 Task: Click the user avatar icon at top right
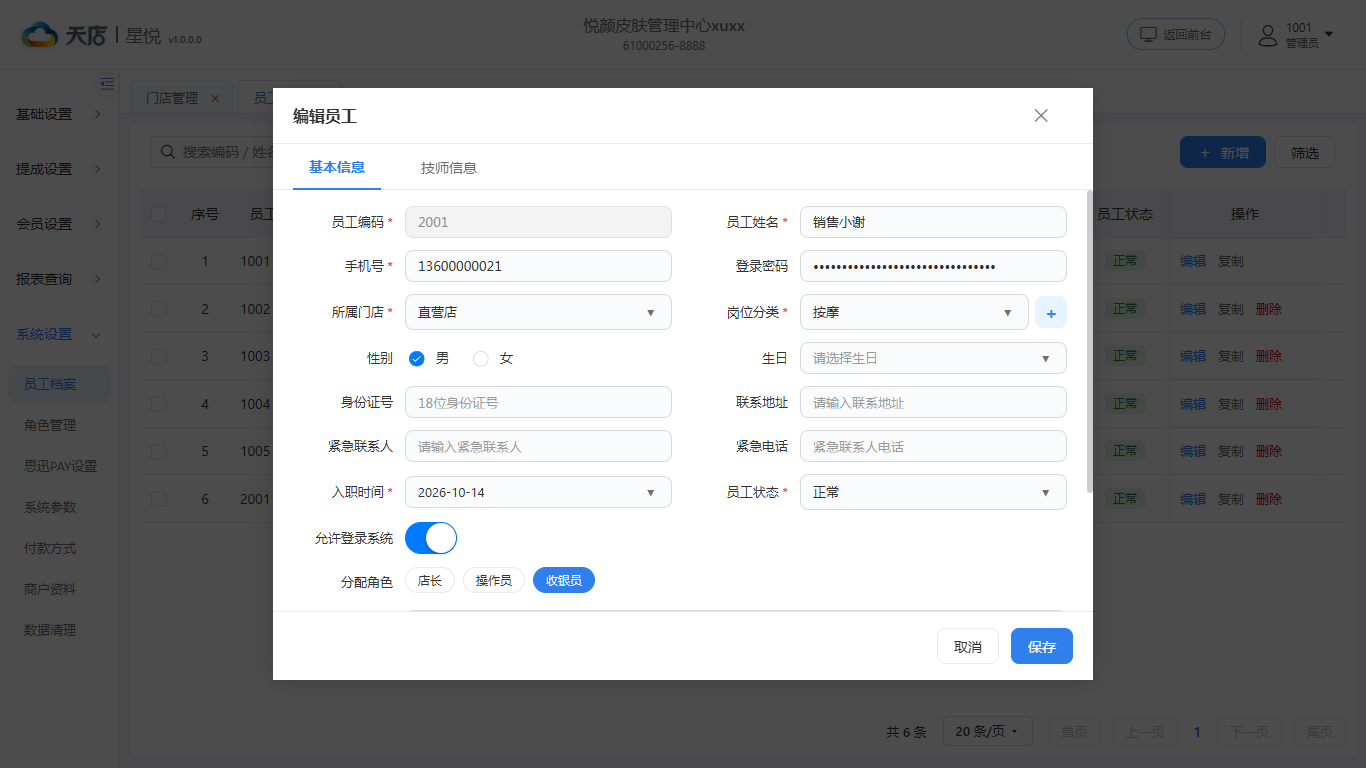pos(1268,36)
